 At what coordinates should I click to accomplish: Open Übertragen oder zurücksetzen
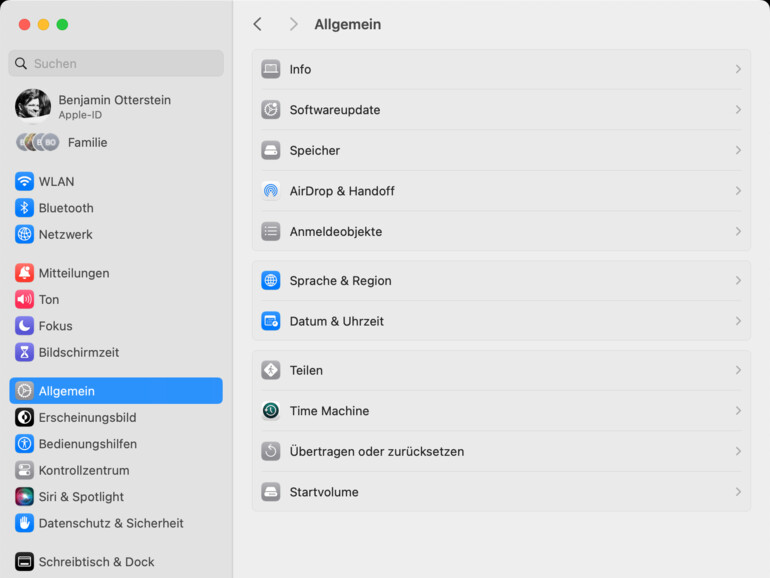[x=377, y=452]
